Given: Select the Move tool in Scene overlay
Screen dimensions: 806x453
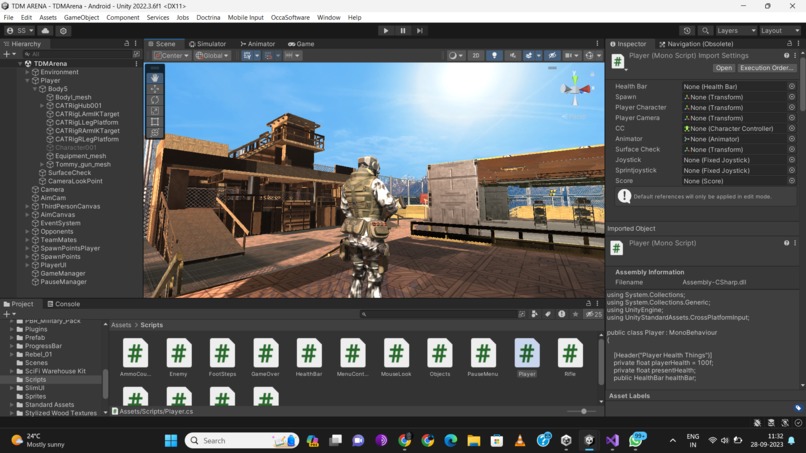Looking at the screenshot, I should coord(155,89).
